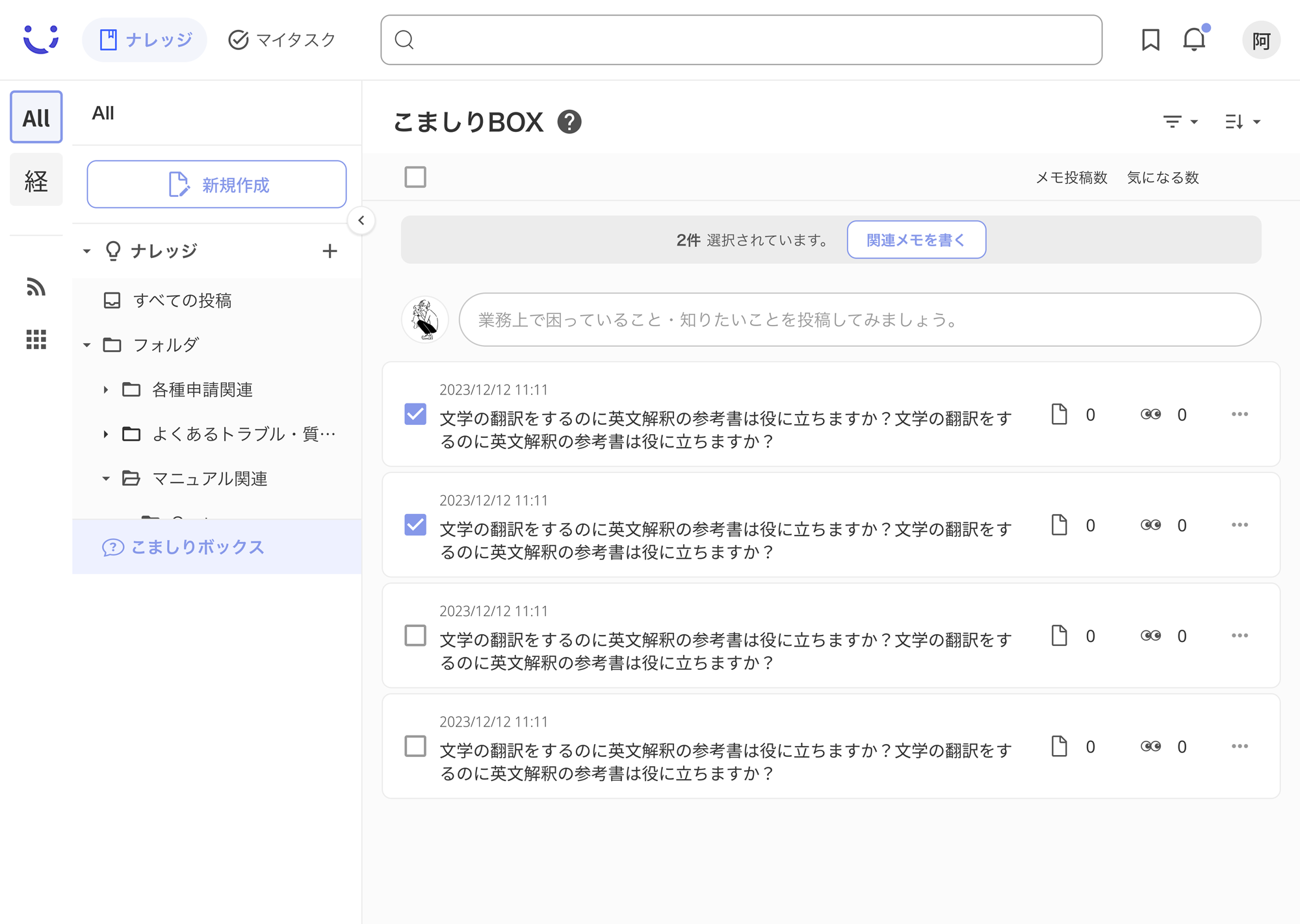
Task: Uncheck the first selected post
Action: click(x=415, y=414)
